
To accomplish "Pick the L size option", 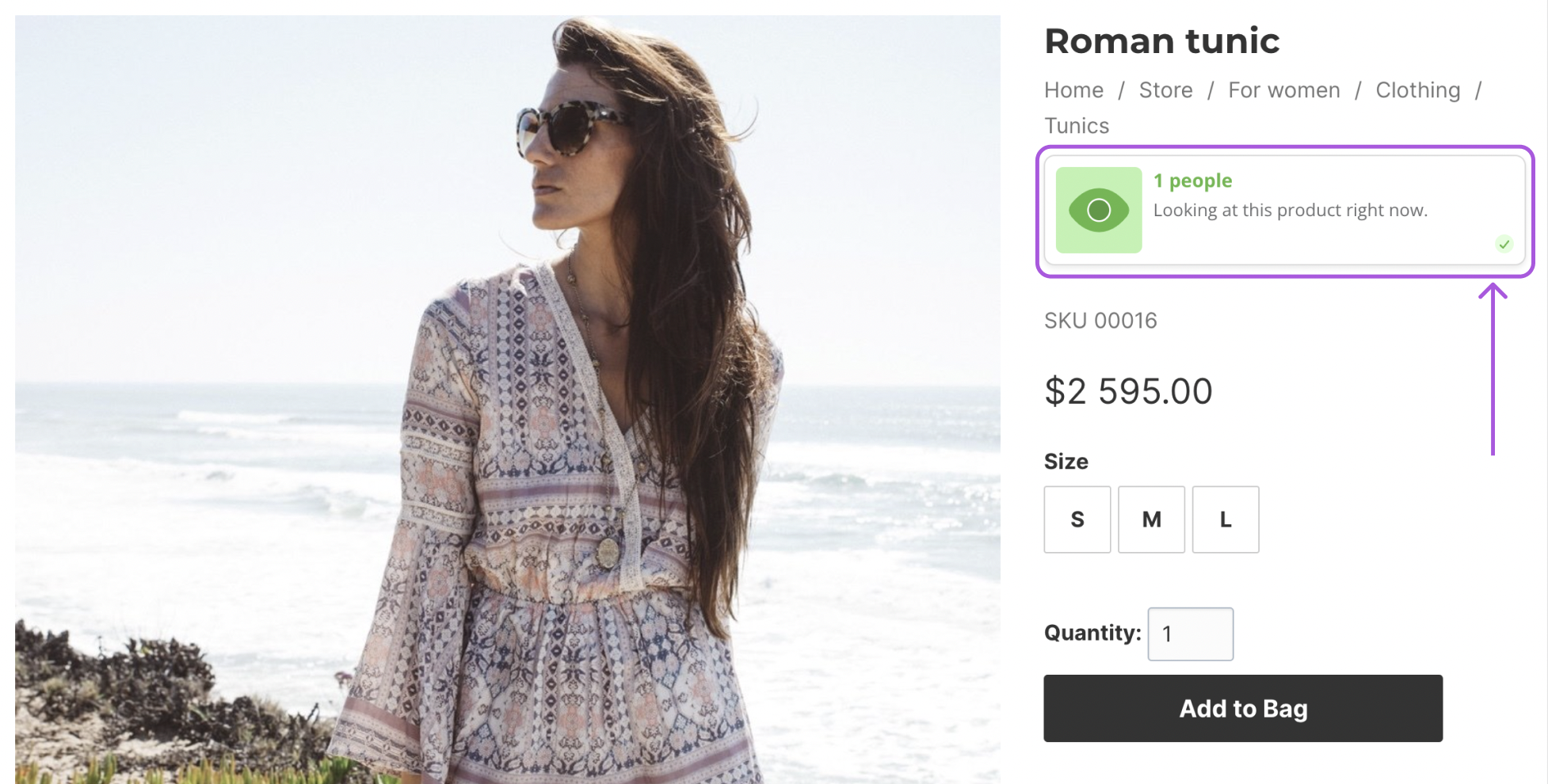I will tap(1225, 519).
